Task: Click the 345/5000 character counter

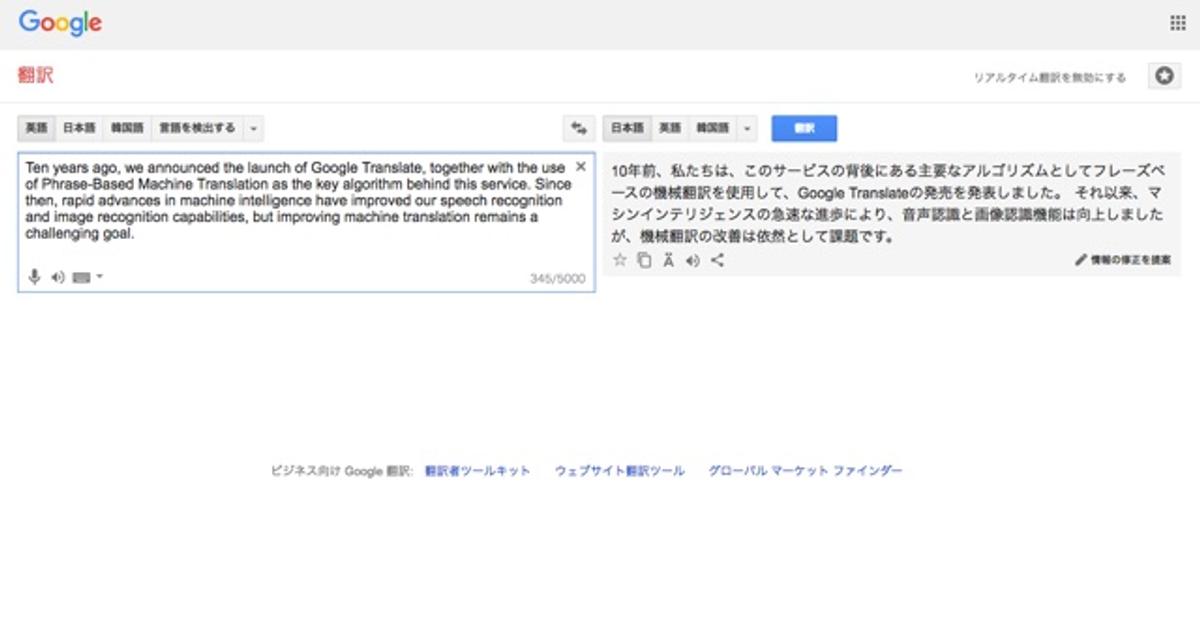Action: click(558, 279)
